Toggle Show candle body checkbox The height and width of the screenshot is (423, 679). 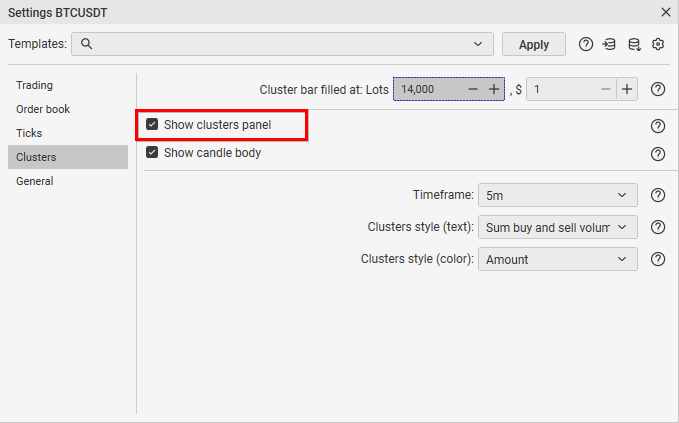(x=152, y=152)
